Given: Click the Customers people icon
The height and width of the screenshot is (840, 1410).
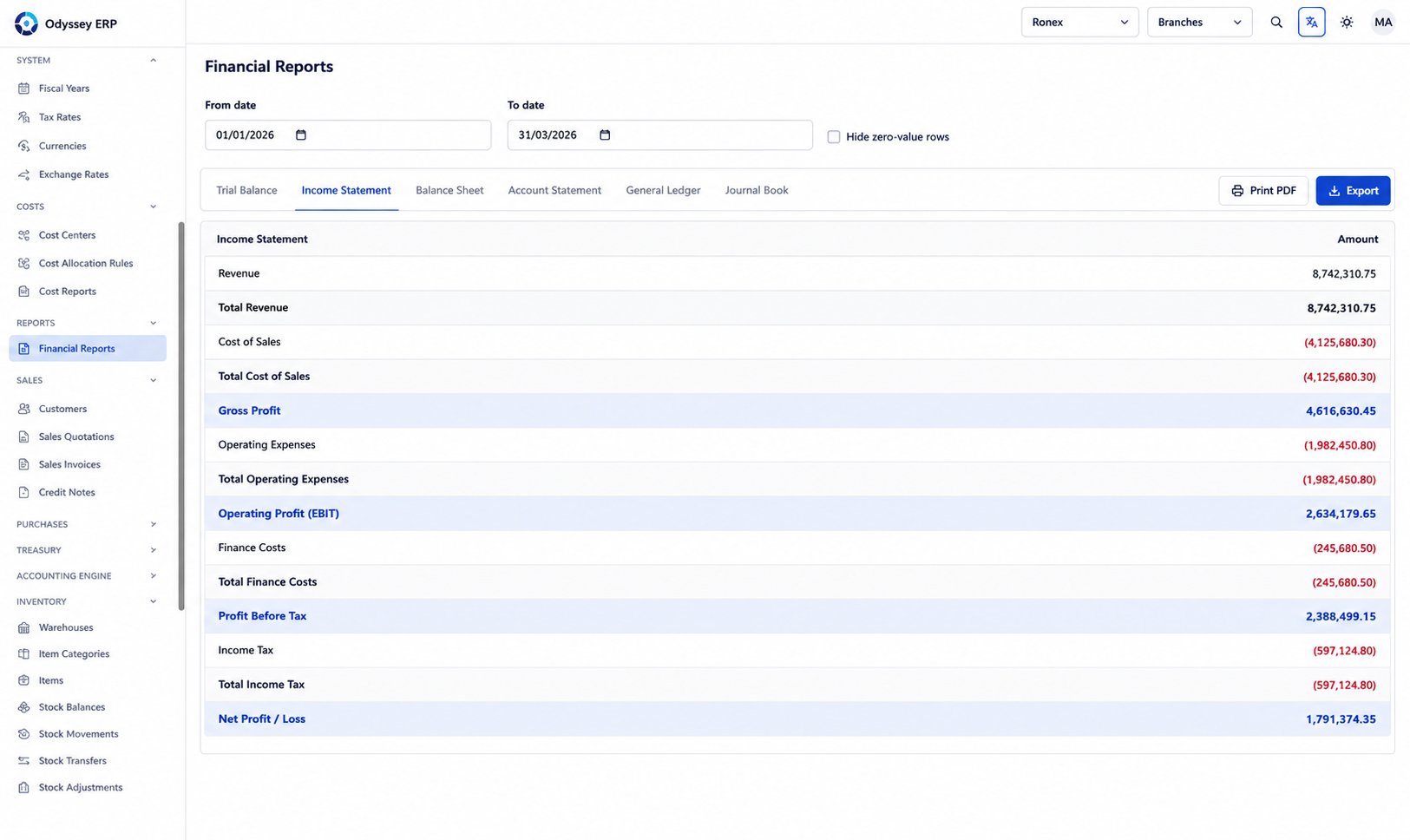Looking at the screenshot, I should coord(24,409).
